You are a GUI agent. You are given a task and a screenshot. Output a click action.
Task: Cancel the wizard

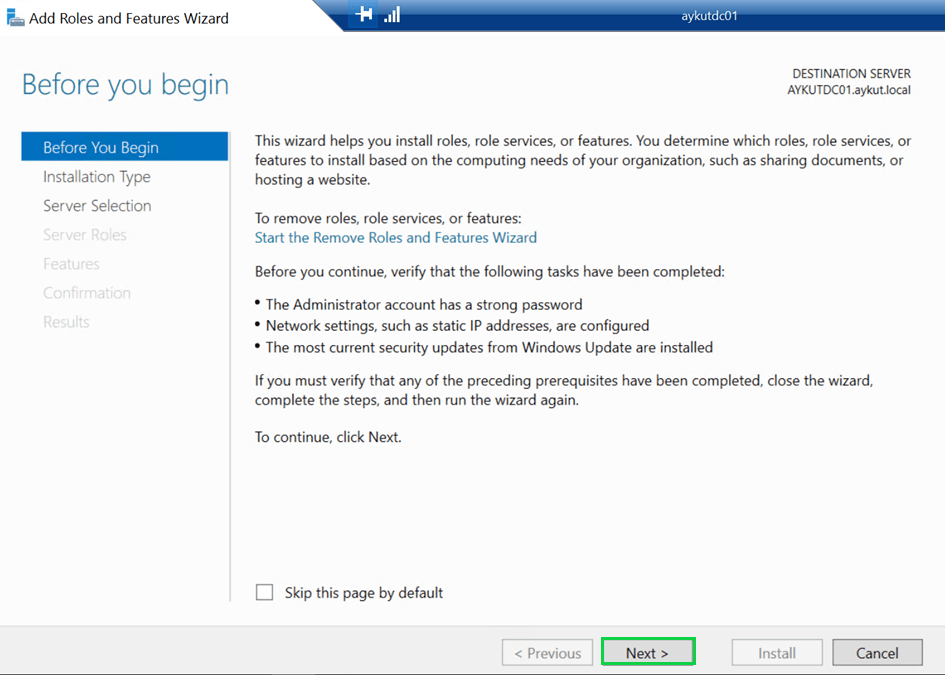tap(877, 653)
